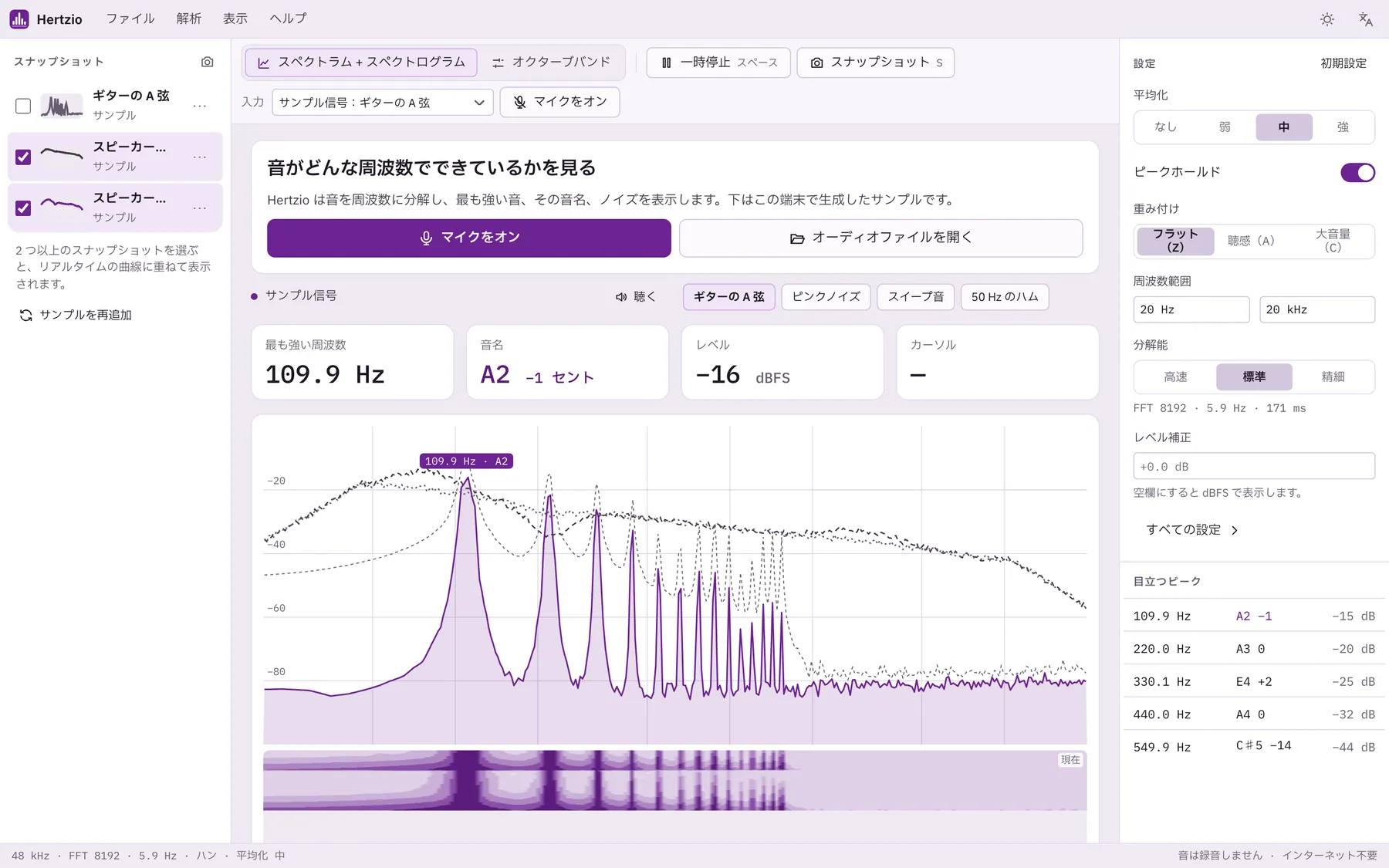
Task: Click the Hertzio app logo icon
Action: (19, 19)
